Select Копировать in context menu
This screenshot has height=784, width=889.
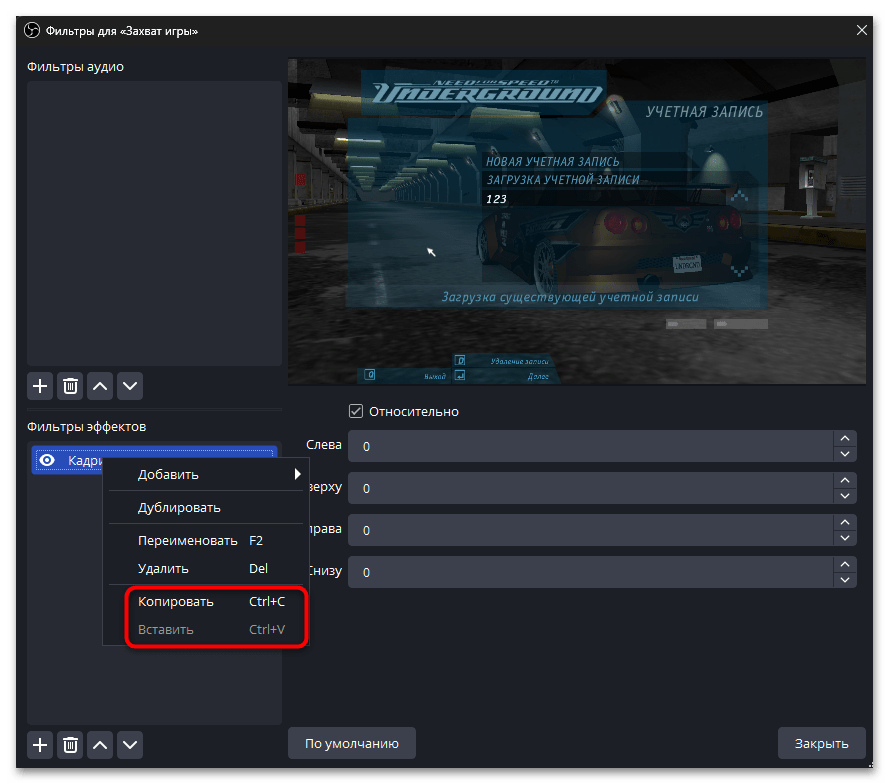pyautogui.click(x=206, y=601)
